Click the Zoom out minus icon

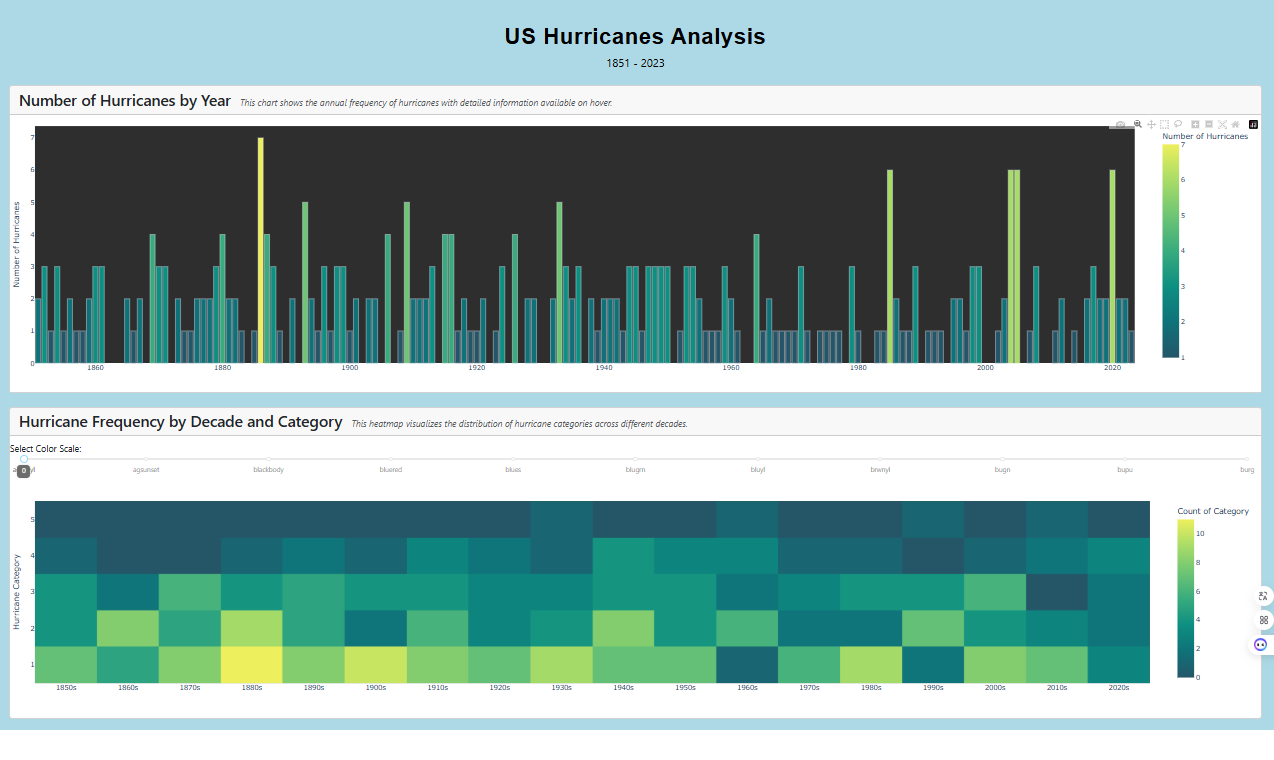coord(1209,124)
